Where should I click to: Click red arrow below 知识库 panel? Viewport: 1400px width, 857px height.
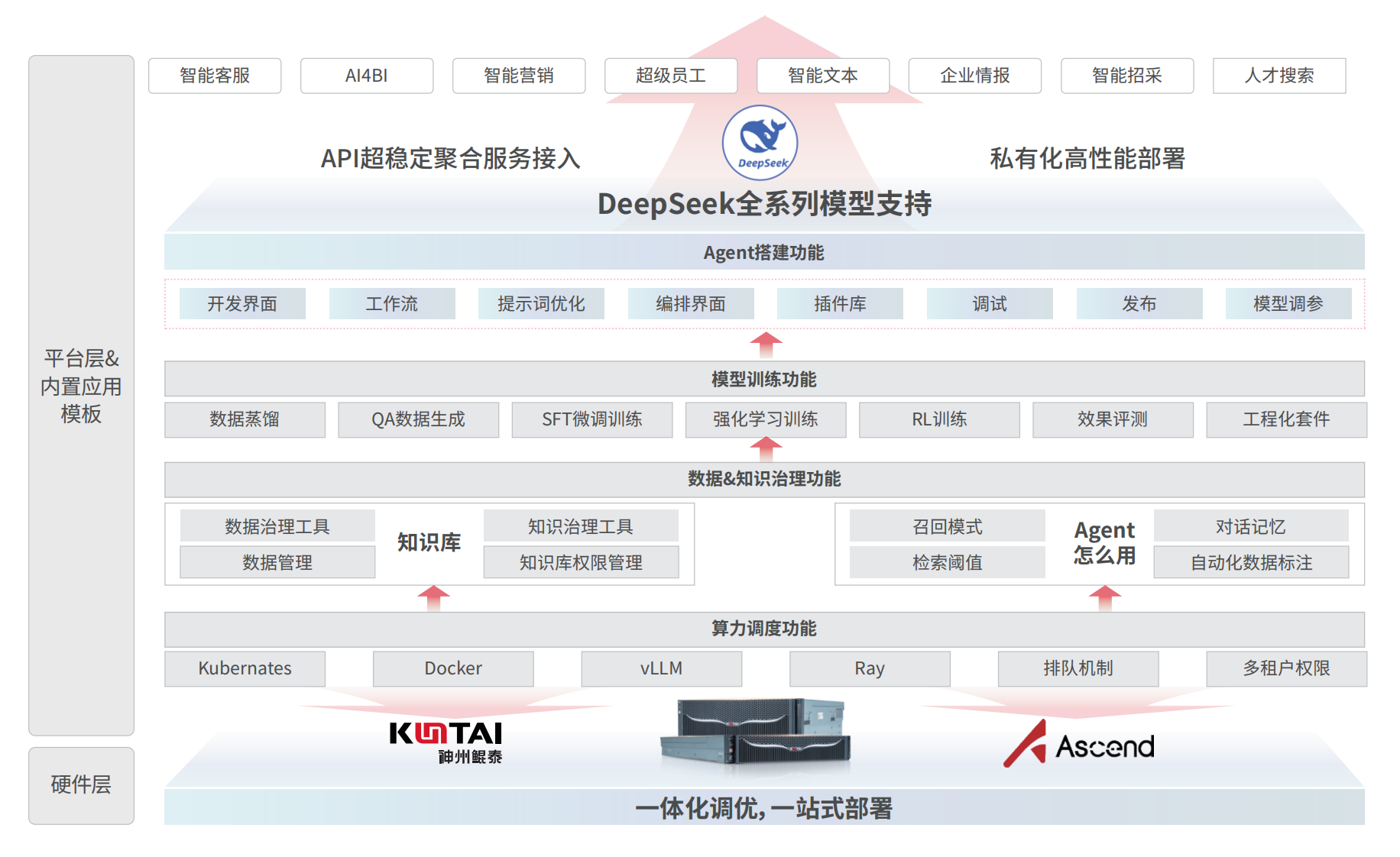coord(433,597)
